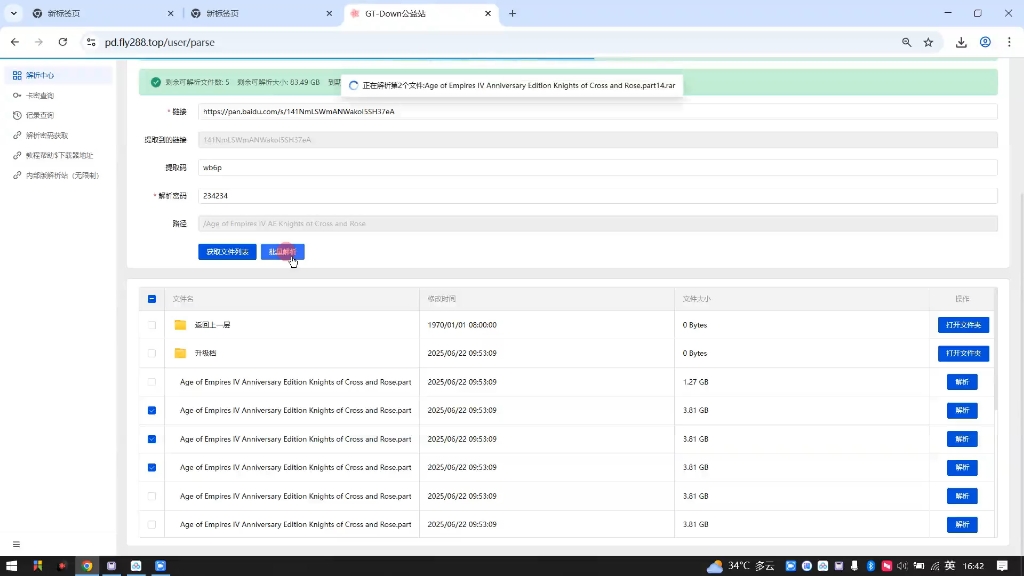Open the Windows Start button
This screenshot has height=576, width=1024.
point(11,566)
